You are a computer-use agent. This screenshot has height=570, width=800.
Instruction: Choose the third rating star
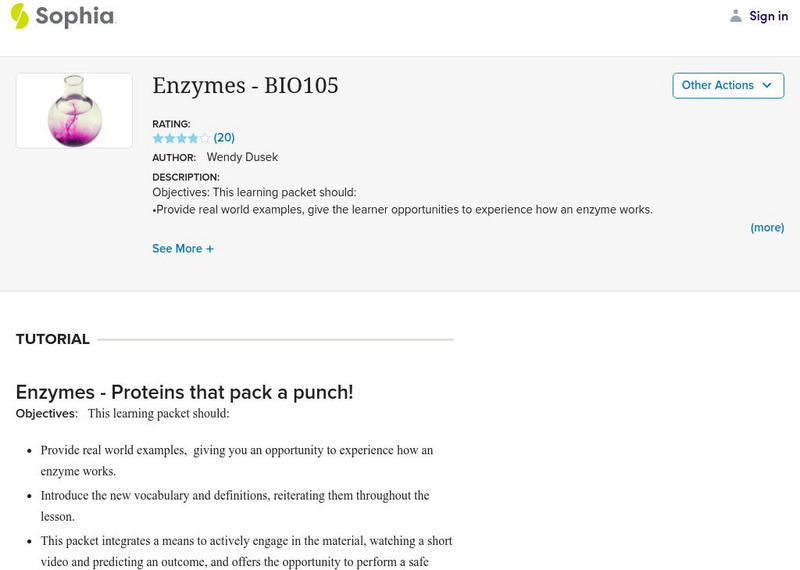pyautogui.click(x=181, y=138)
